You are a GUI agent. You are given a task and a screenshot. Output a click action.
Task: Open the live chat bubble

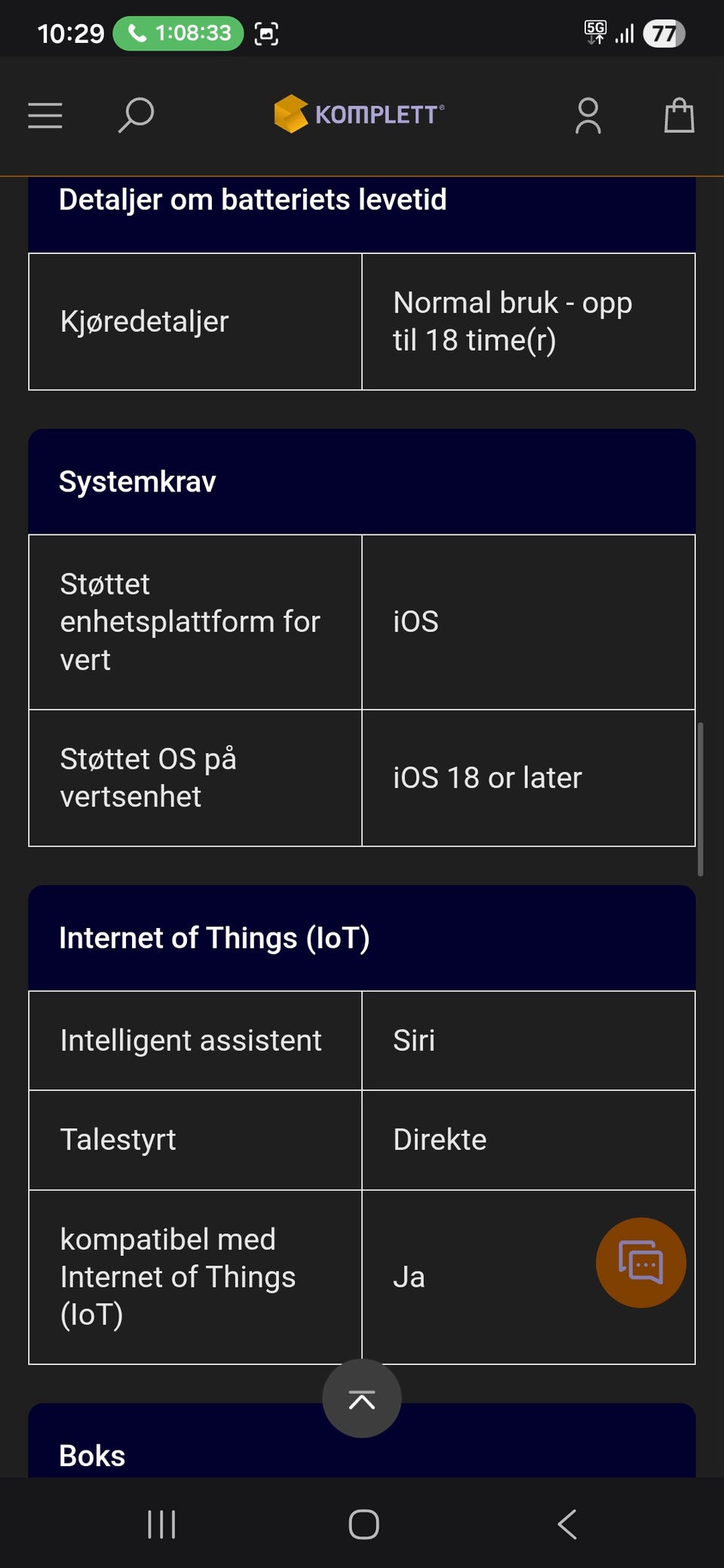pos(640,1262)
